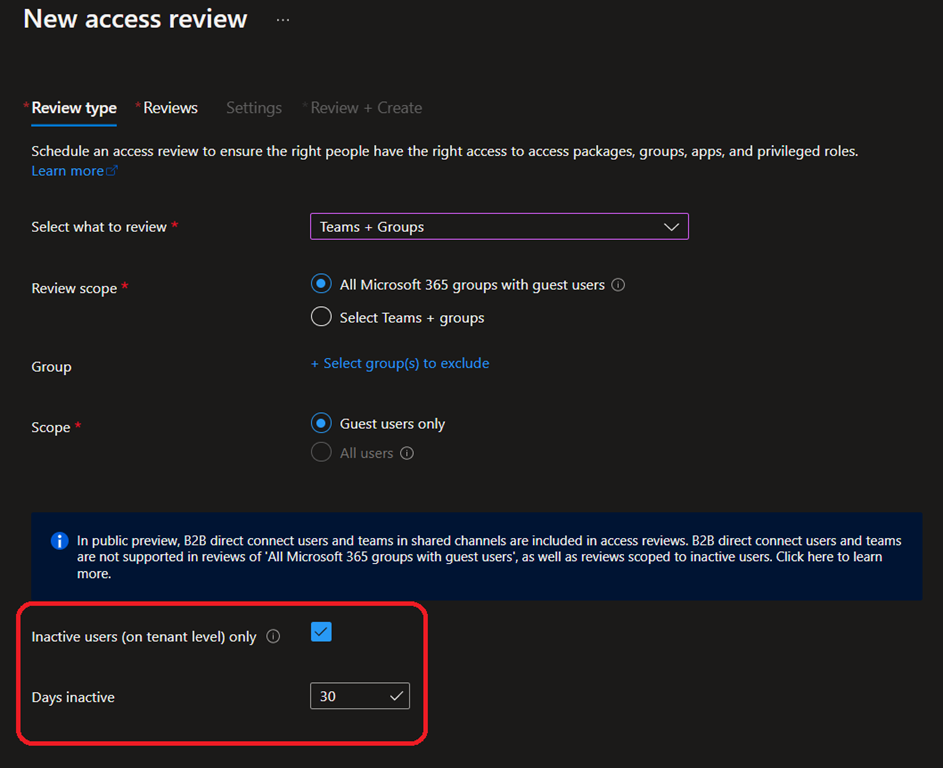Click the Learn more link
The image size is (943, 768).
[67, 171]
